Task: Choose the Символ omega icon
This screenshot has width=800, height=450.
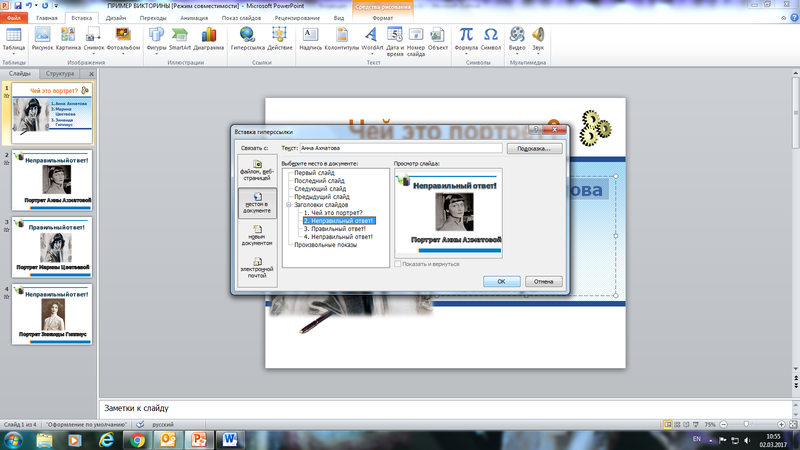Action: (490, 39)
